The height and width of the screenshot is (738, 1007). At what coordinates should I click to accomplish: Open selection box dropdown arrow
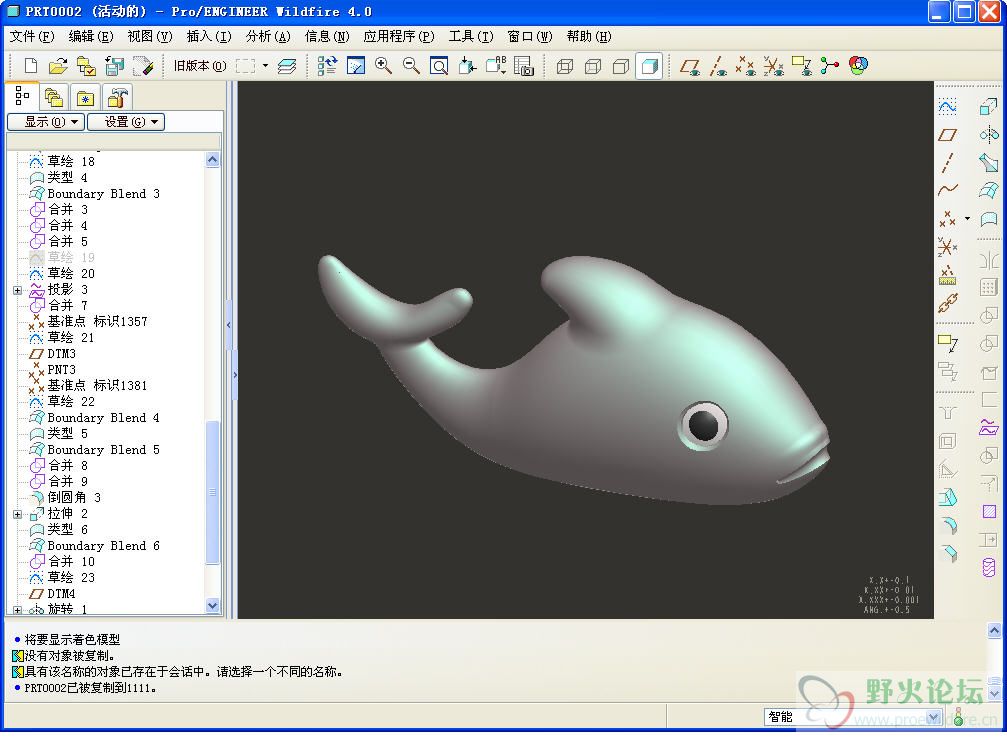[x=265, y=66]
